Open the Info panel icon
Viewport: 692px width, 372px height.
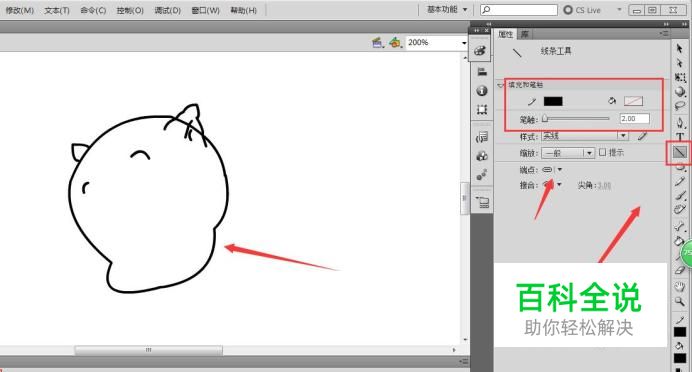(x=481, y=90)
